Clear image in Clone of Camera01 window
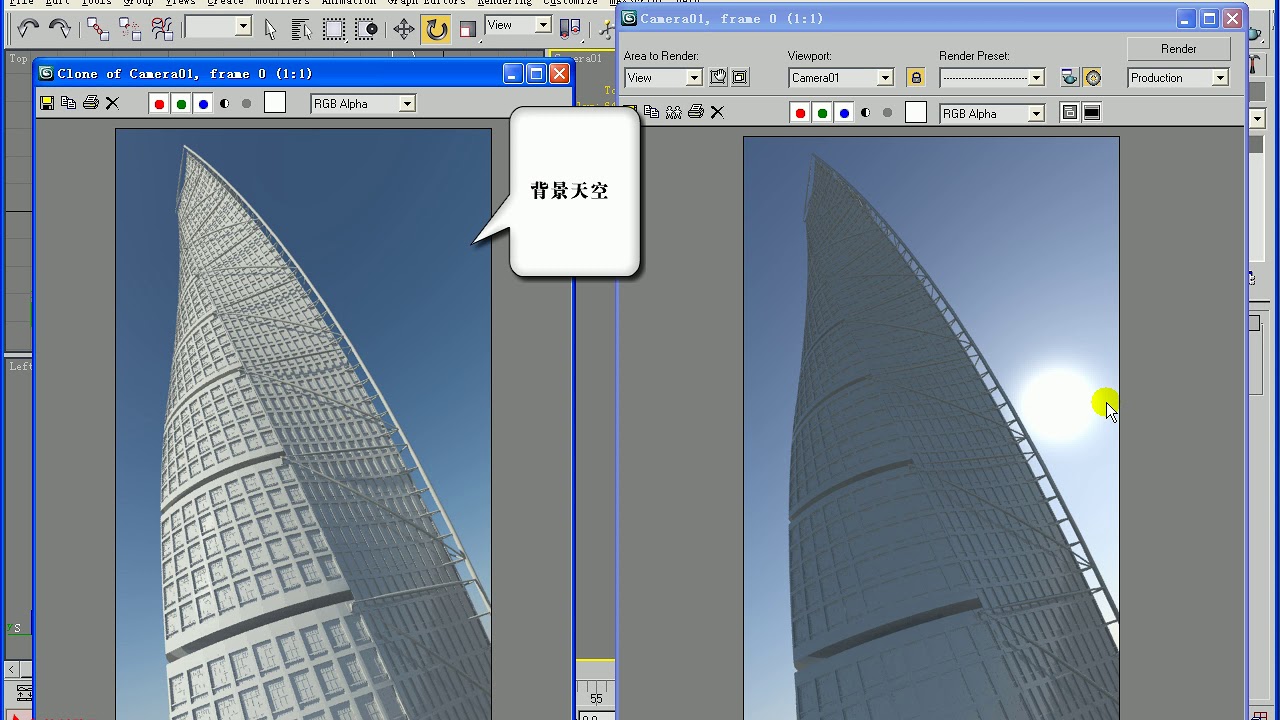1280x720 pixels. coord(112,103)
